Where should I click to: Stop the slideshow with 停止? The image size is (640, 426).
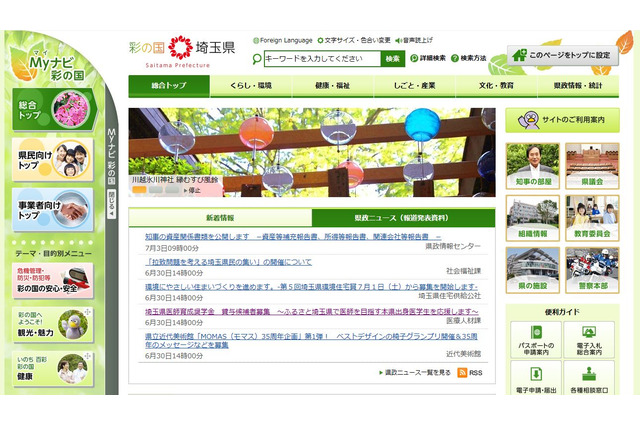(x=192, y=190)
